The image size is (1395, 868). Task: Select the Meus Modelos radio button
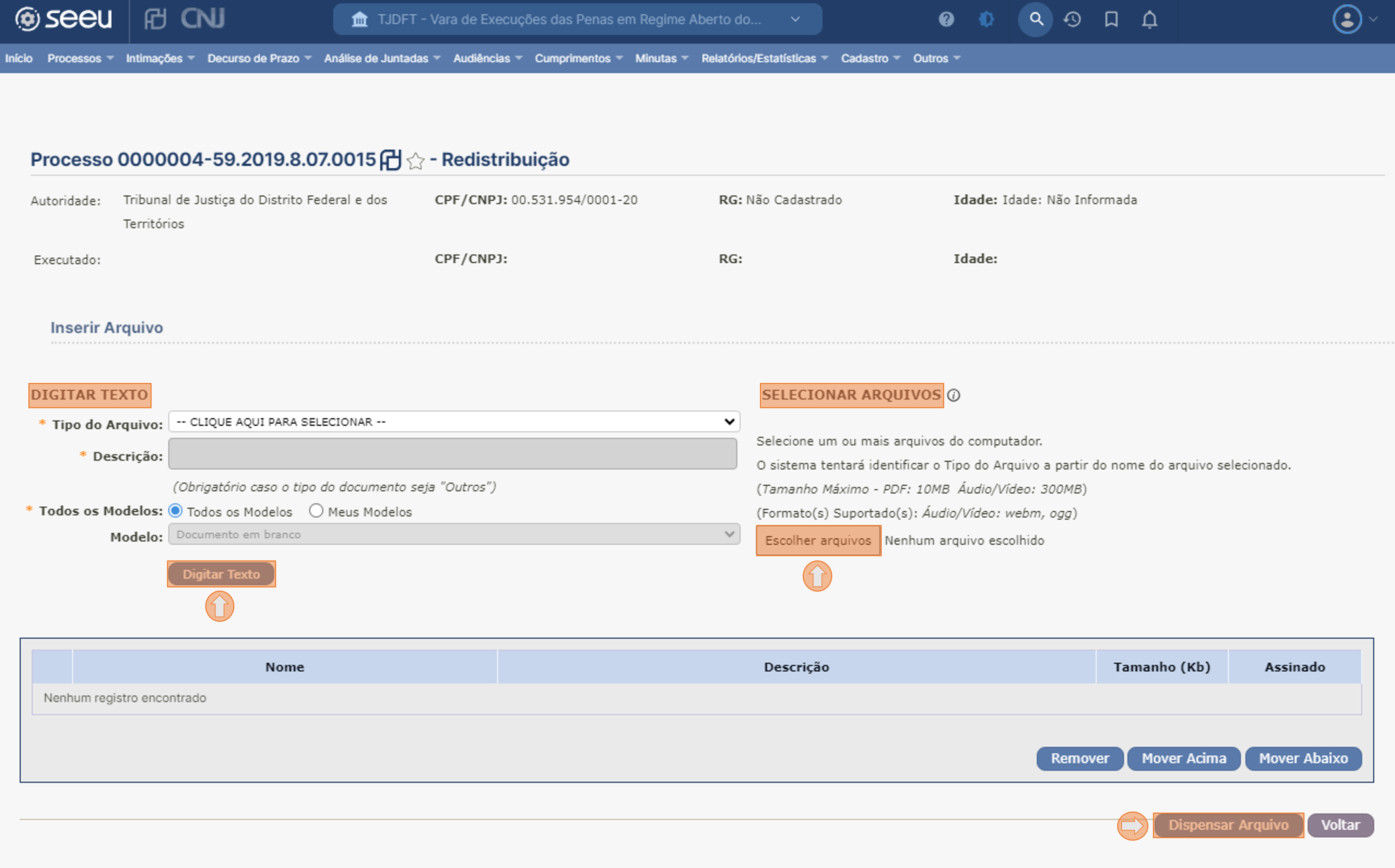[316, 510]
